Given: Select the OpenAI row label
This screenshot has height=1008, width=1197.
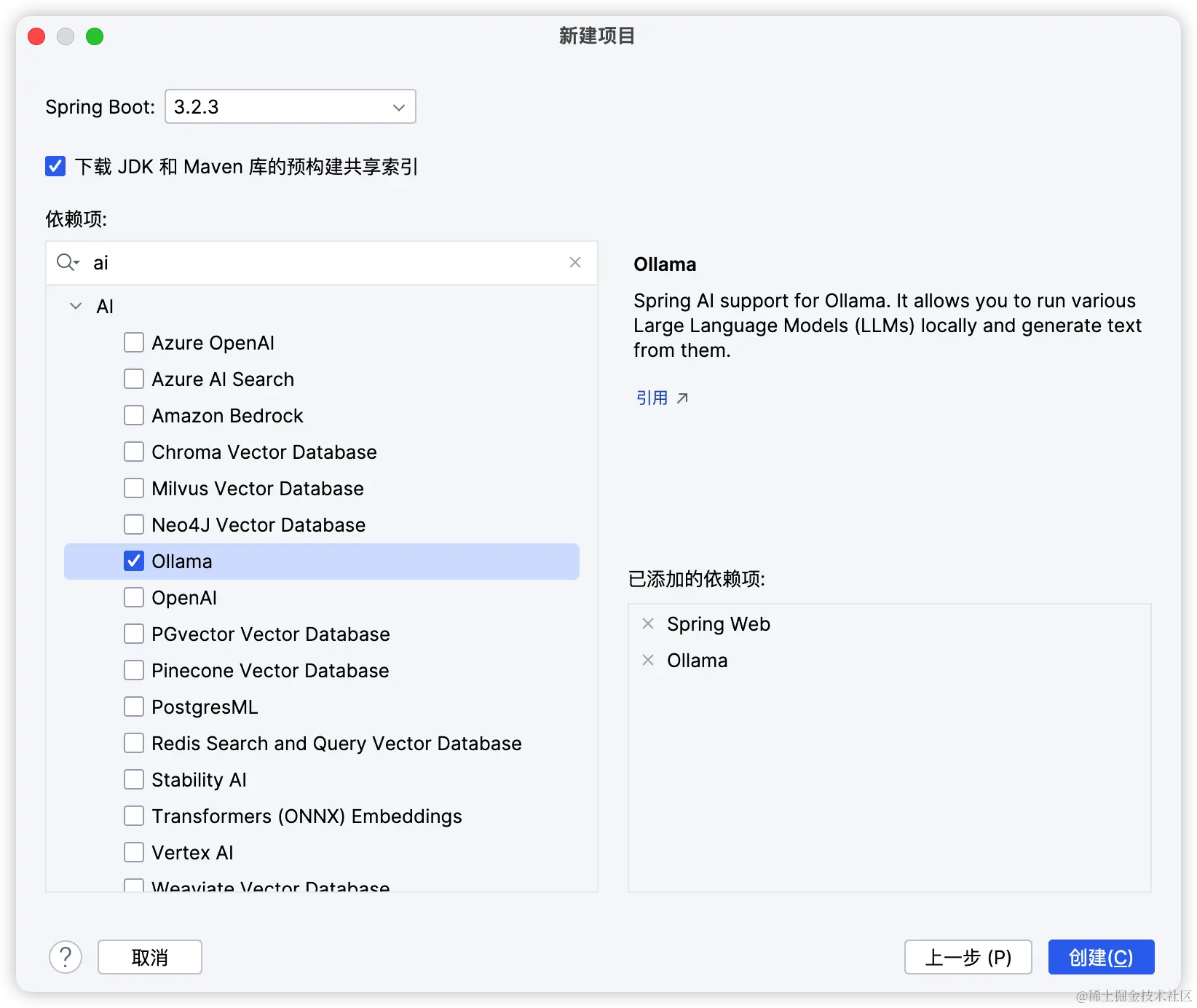Looking at the screenshot, I should (184, 598).
